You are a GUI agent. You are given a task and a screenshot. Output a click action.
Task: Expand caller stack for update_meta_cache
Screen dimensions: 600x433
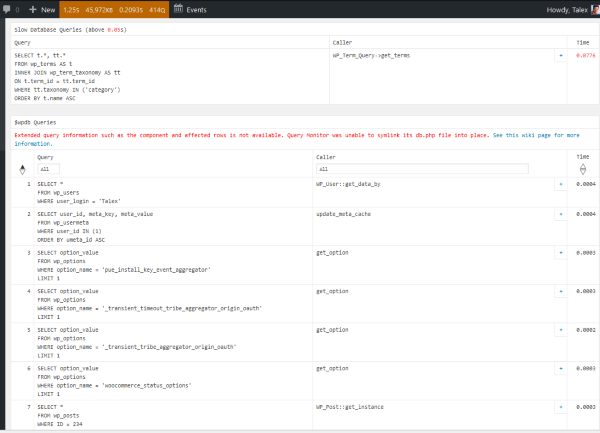point(560,214)
